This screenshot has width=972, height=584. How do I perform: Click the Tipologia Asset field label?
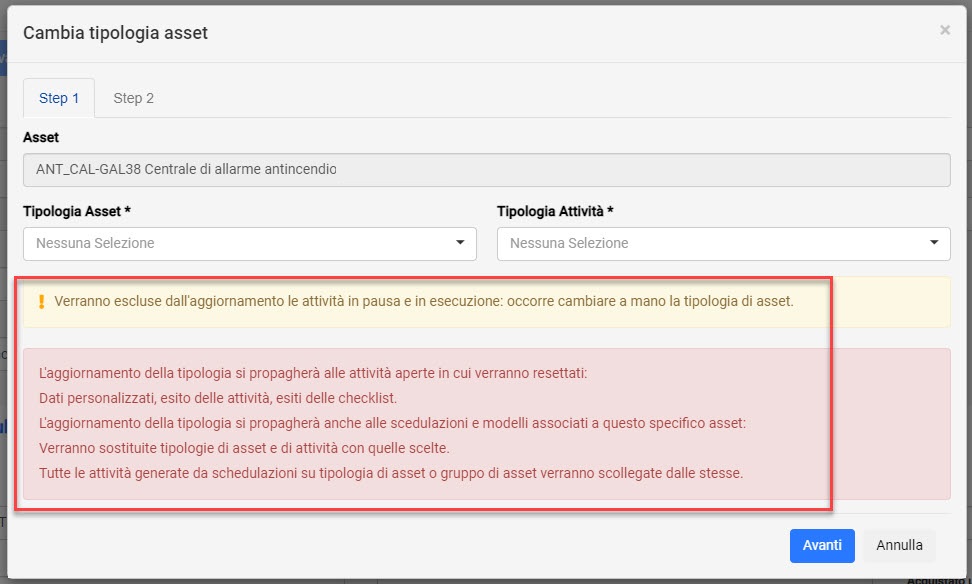[x=77, y=211]
